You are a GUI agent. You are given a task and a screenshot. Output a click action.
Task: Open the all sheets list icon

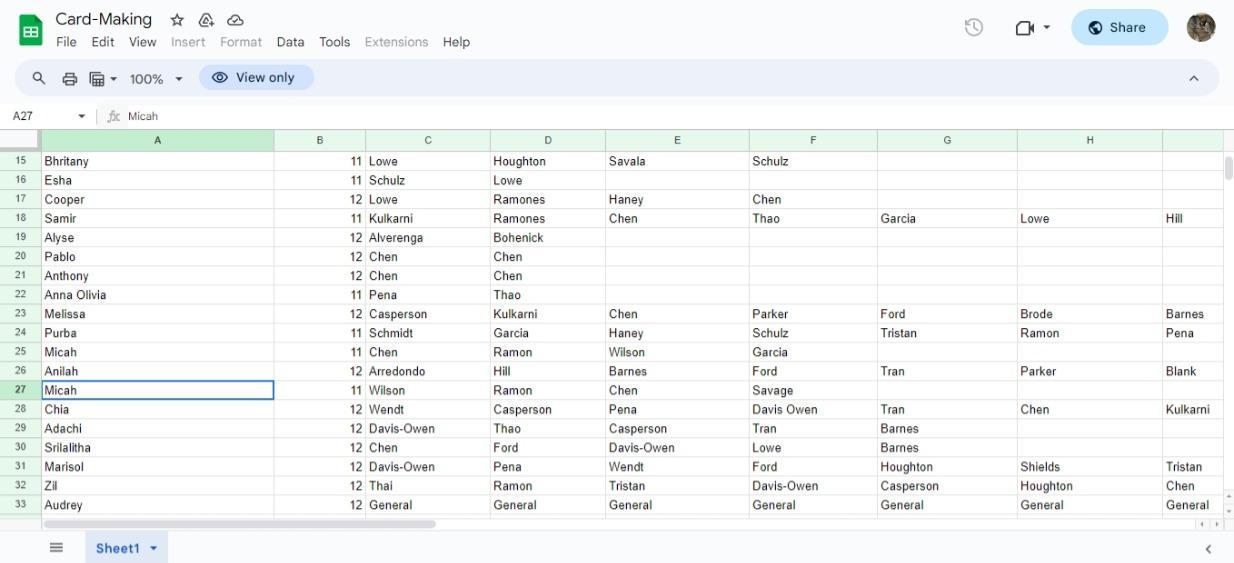[x=56, y=547]
